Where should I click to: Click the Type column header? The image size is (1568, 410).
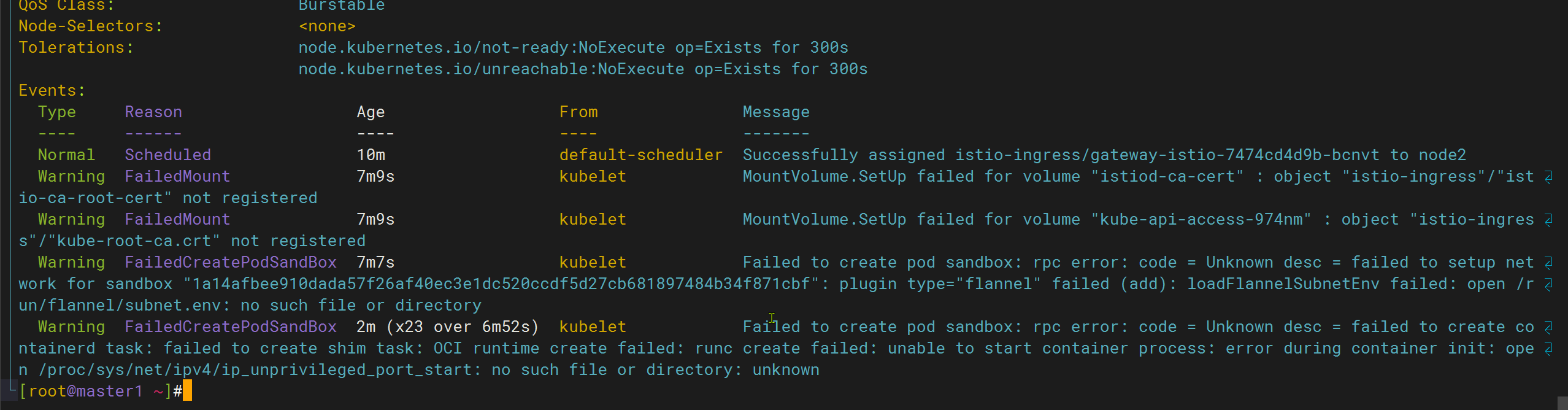click(x=57, y=112)
